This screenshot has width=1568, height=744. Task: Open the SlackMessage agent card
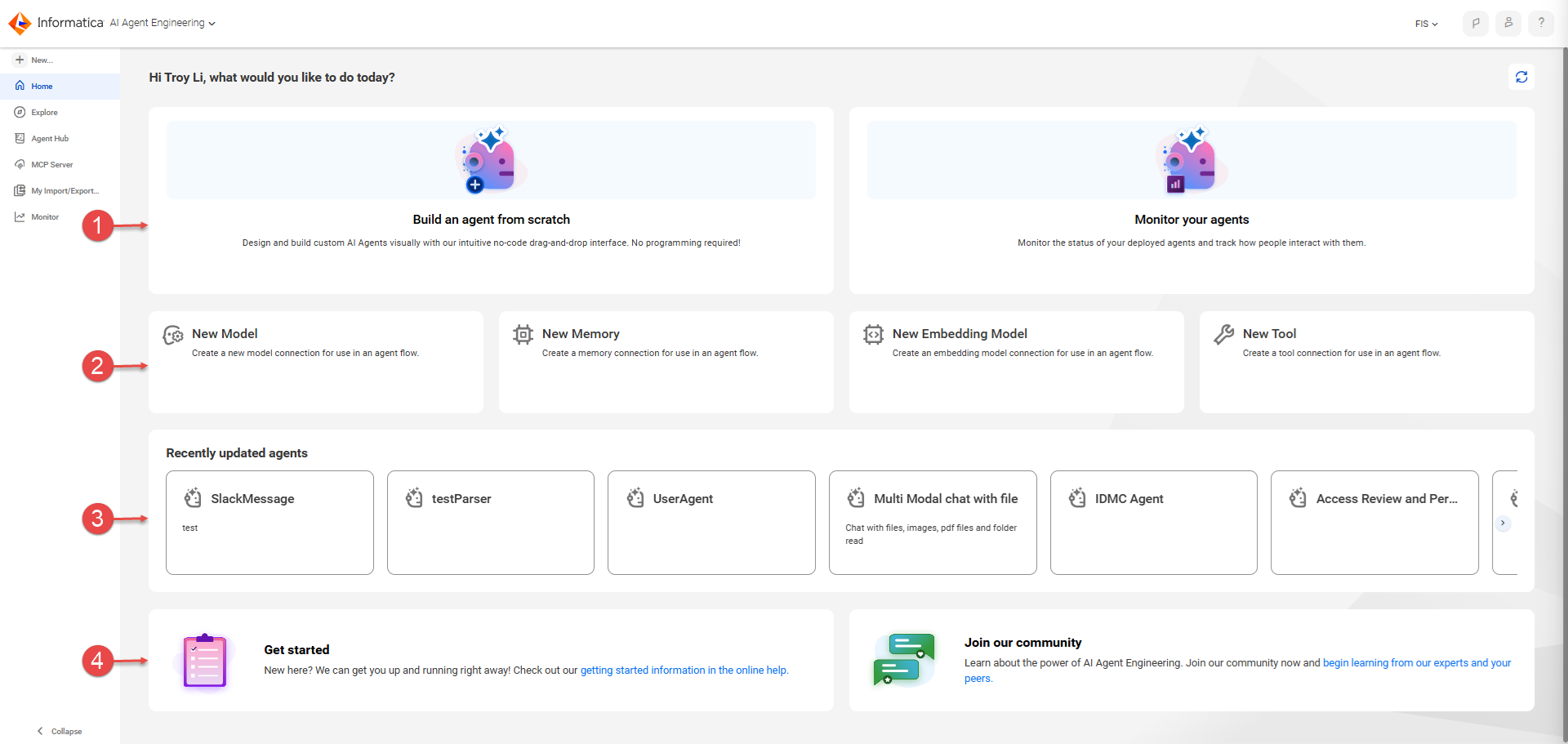click(x=269, y=523)
